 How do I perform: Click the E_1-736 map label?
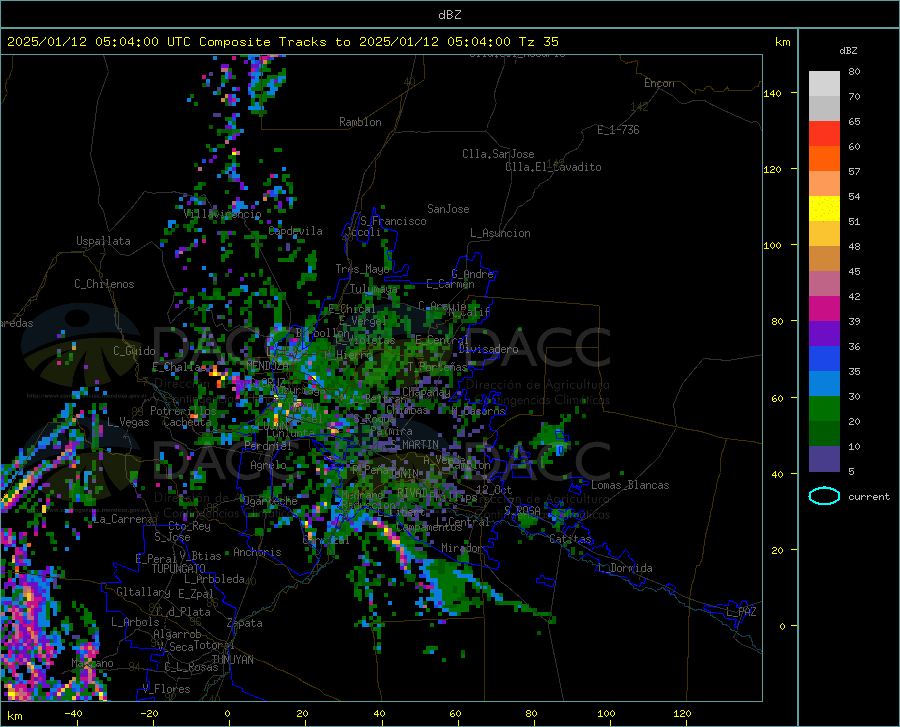pyautogui.click(x=618, y=130)
